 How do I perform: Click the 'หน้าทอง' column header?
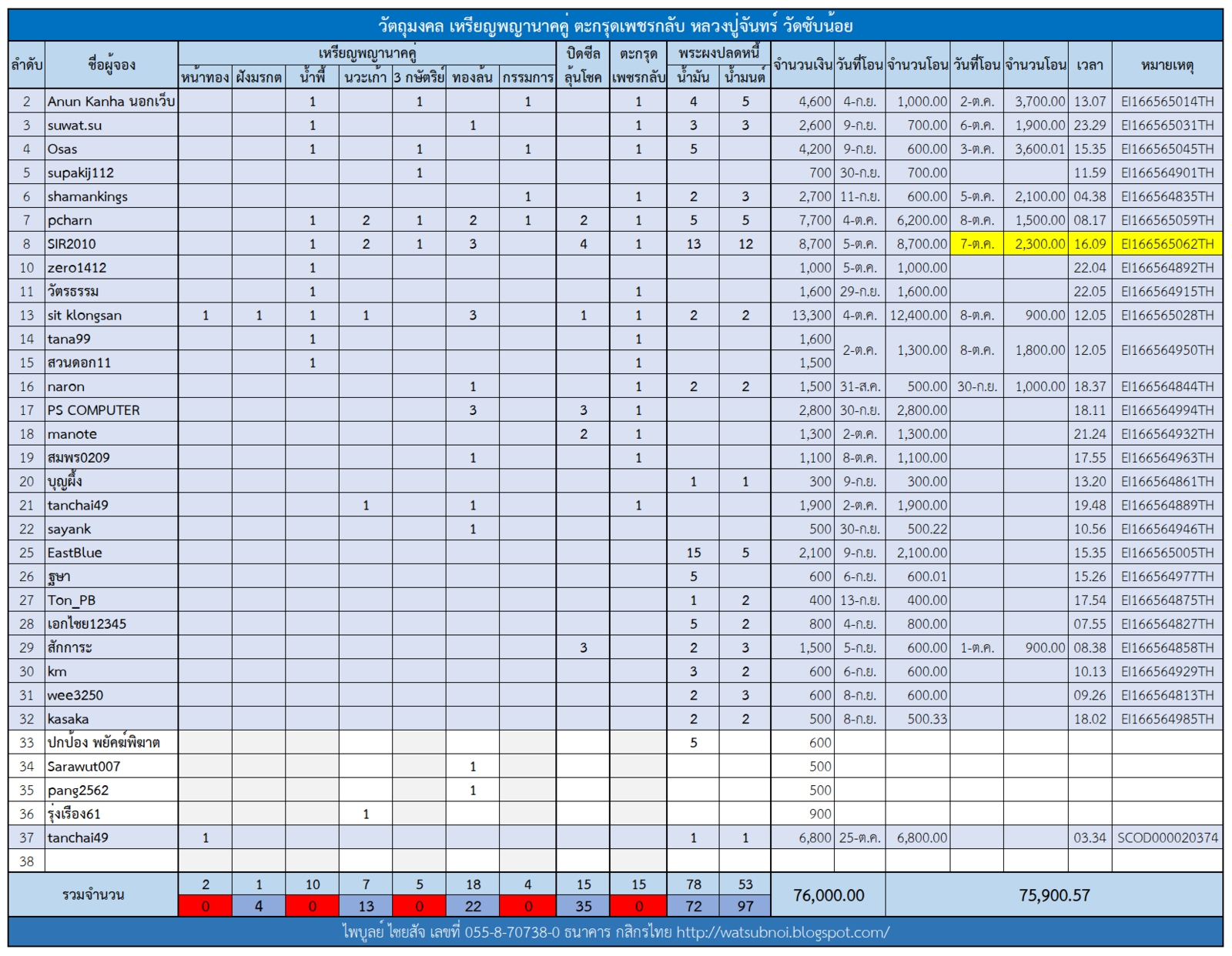tap(206, 77)
